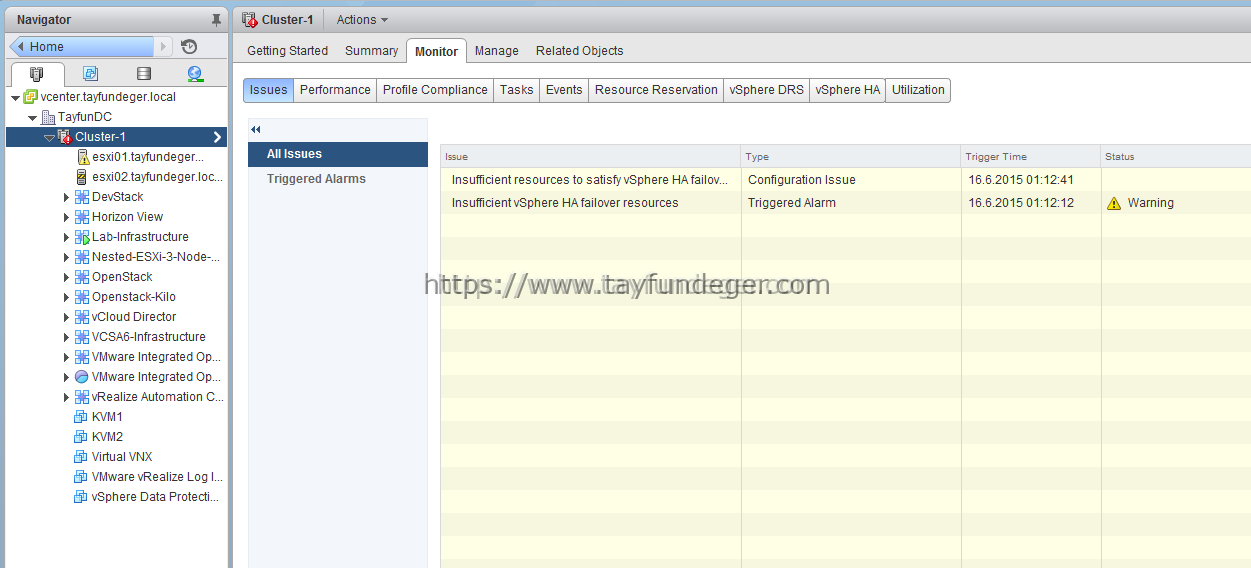The height and width of the screenshot is (568, 1251).
Task: Expand the Openstack-Kilo tree node
Action: [x=67, y=297]
